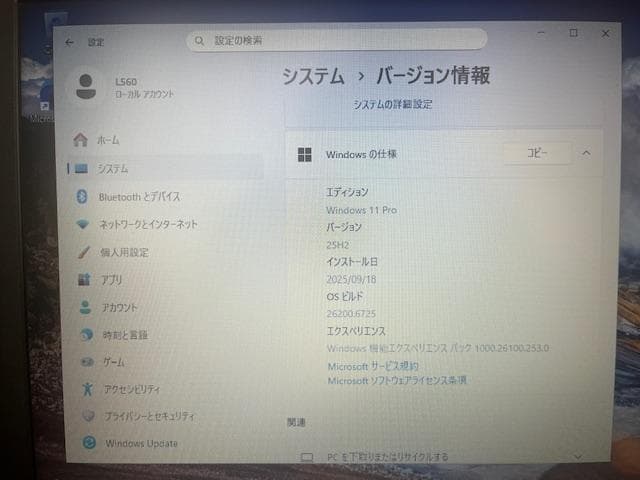
Task: Click the 設定の検索 search field
Action: tap(336, 40)
